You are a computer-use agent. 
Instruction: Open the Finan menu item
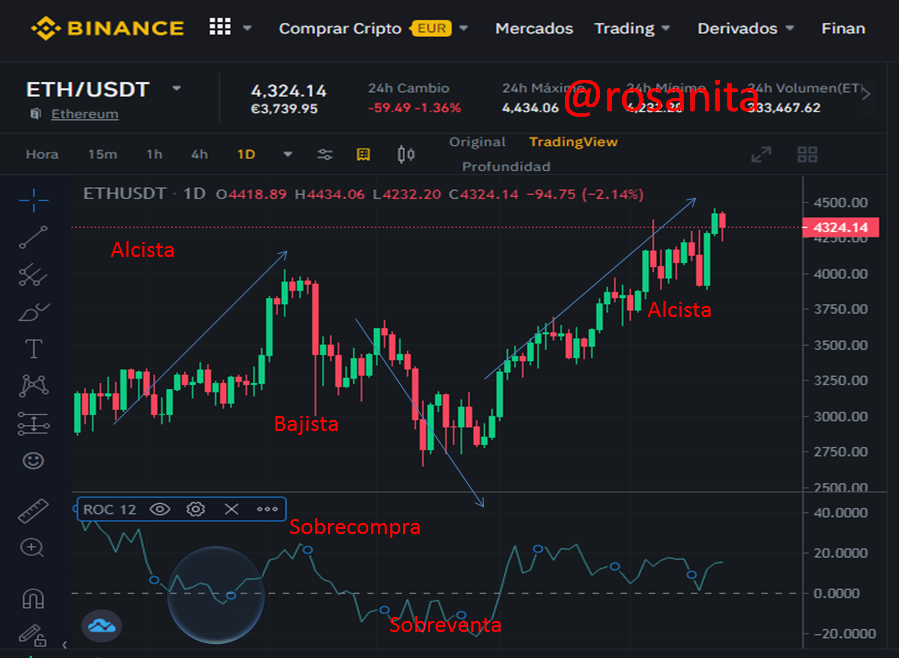843,28
